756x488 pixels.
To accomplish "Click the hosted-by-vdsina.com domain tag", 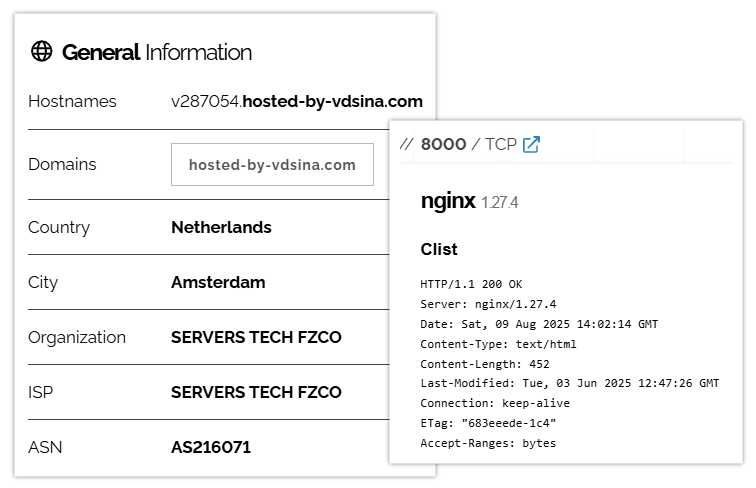I will pyautogui.click(x=272, y=164).
